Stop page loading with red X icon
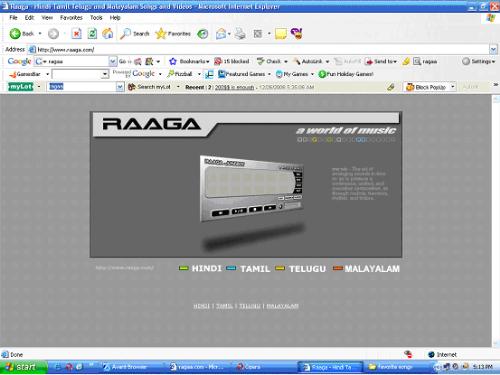The image size is (500, 375). point(77,34)
